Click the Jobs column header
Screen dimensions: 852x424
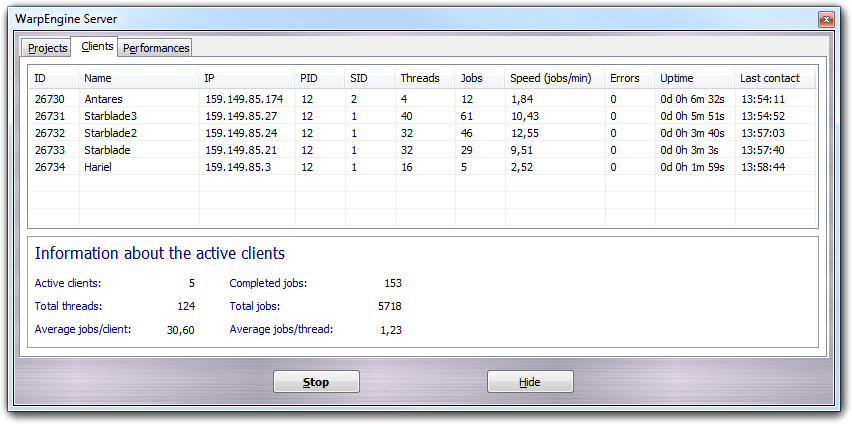479,78
